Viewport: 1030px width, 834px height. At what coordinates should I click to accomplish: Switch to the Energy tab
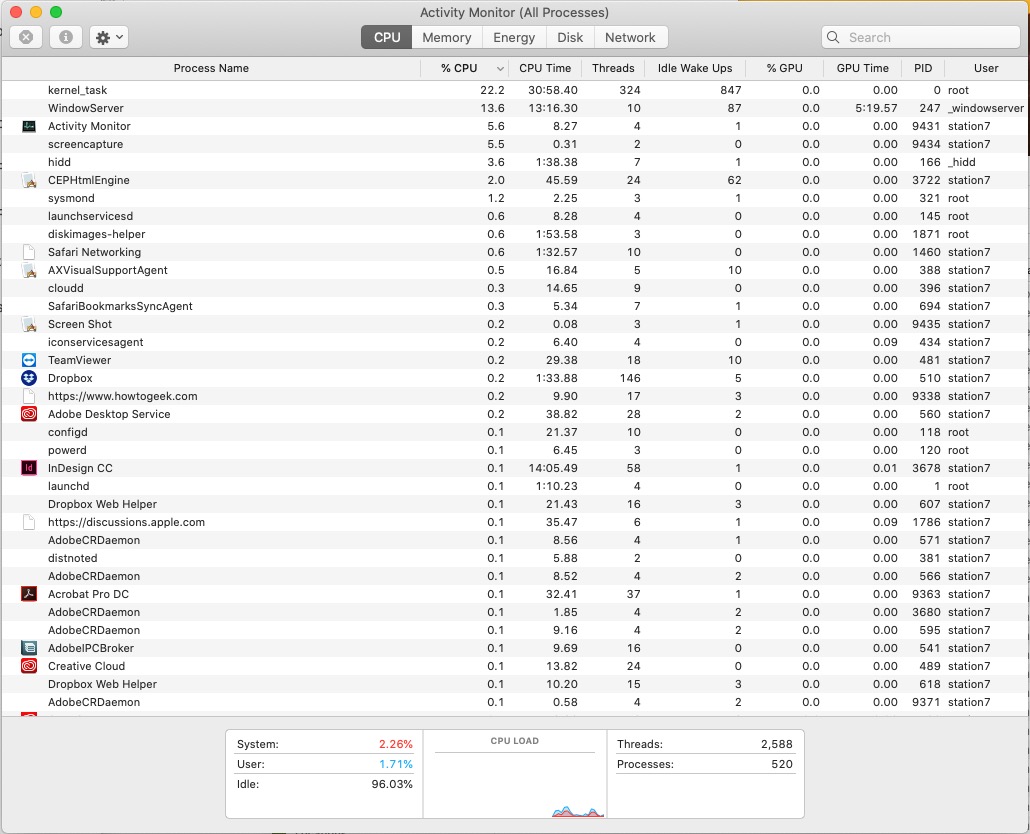(x=514, y=37)
